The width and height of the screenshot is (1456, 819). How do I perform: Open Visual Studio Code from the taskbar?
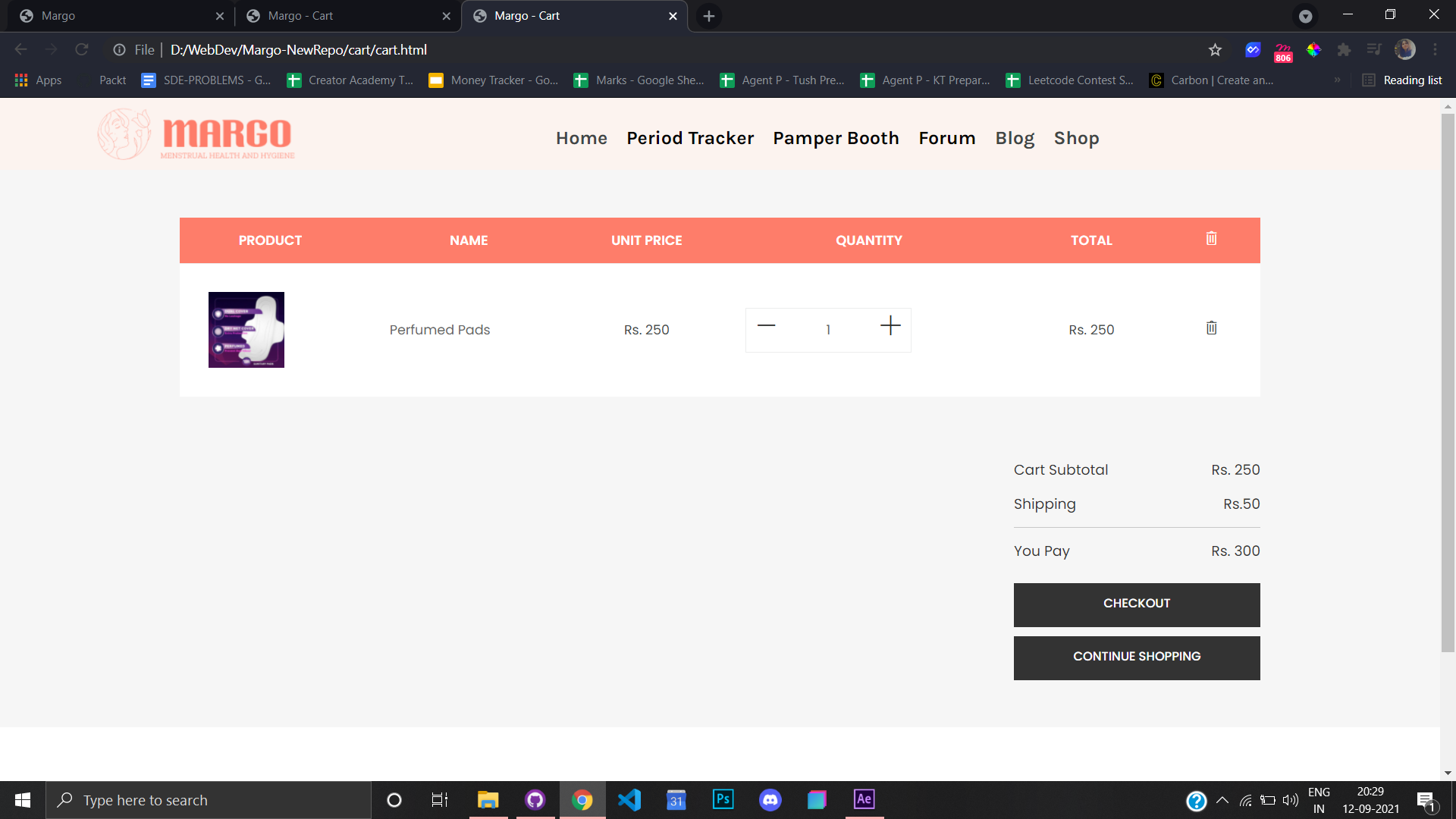click(629, 800)
